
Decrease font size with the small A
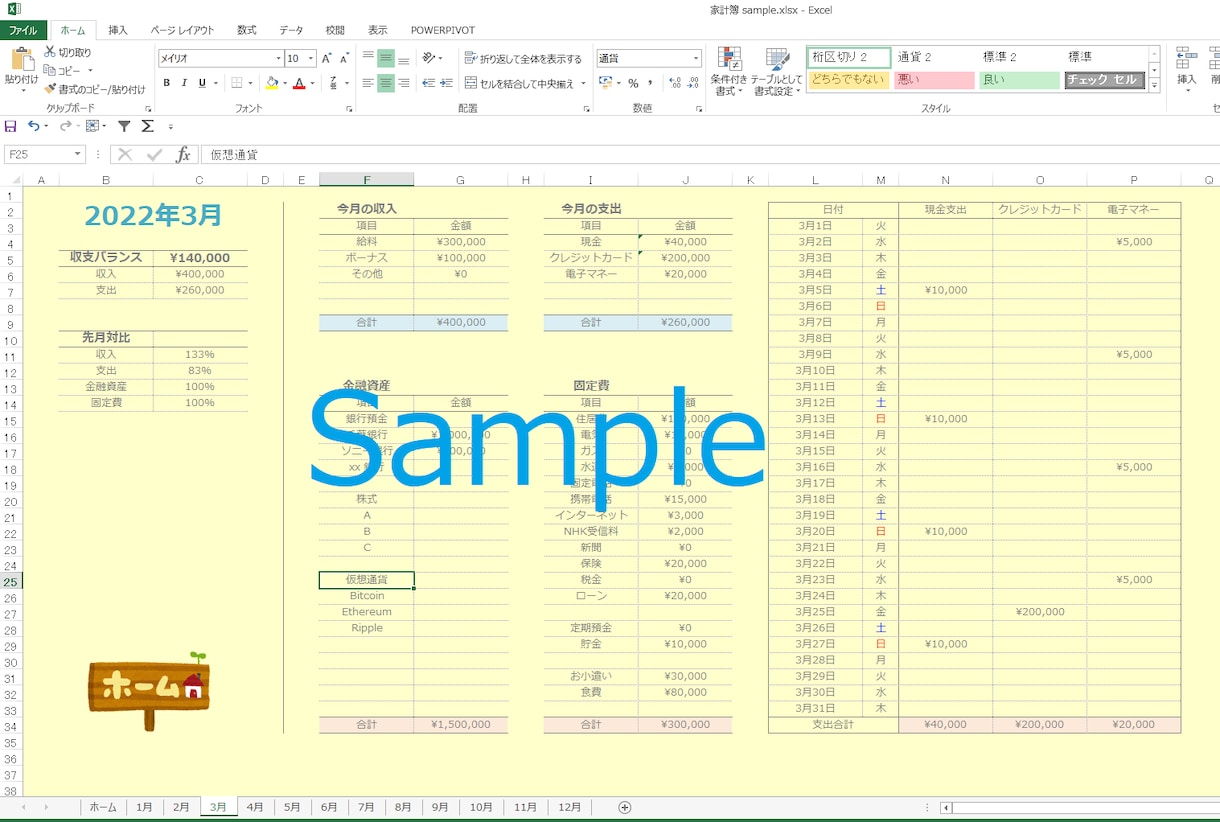(343, 59)
